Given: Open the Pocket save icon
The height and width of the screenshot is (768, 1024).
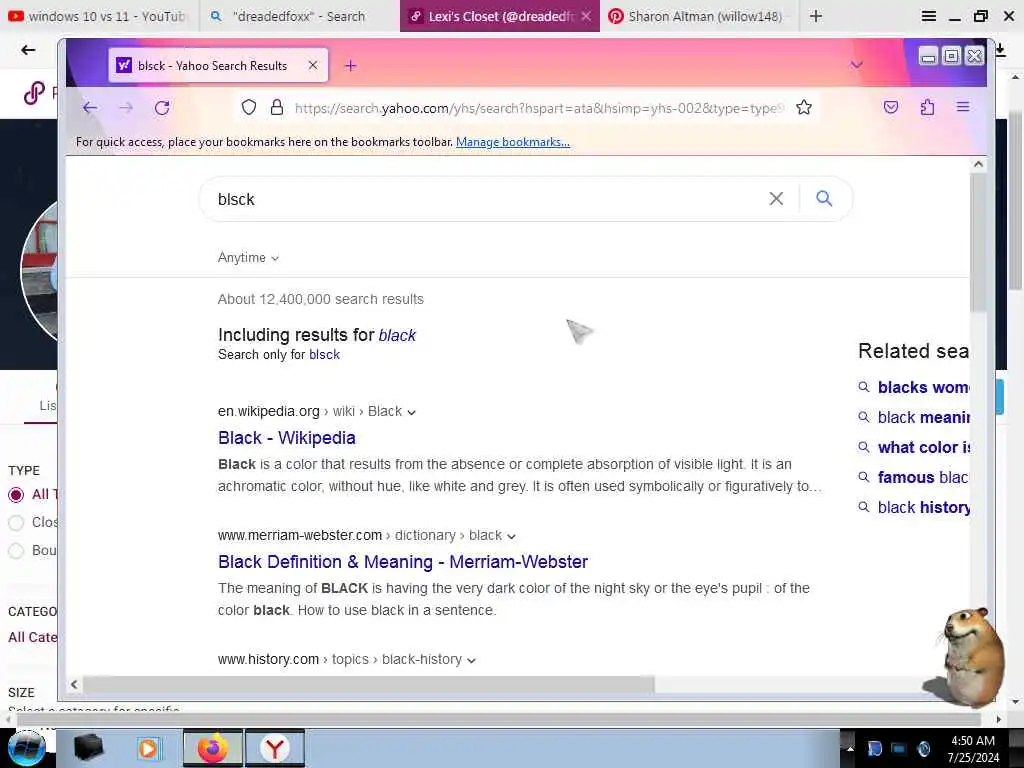Looking at the screenshot, I should tap(891, 107).
